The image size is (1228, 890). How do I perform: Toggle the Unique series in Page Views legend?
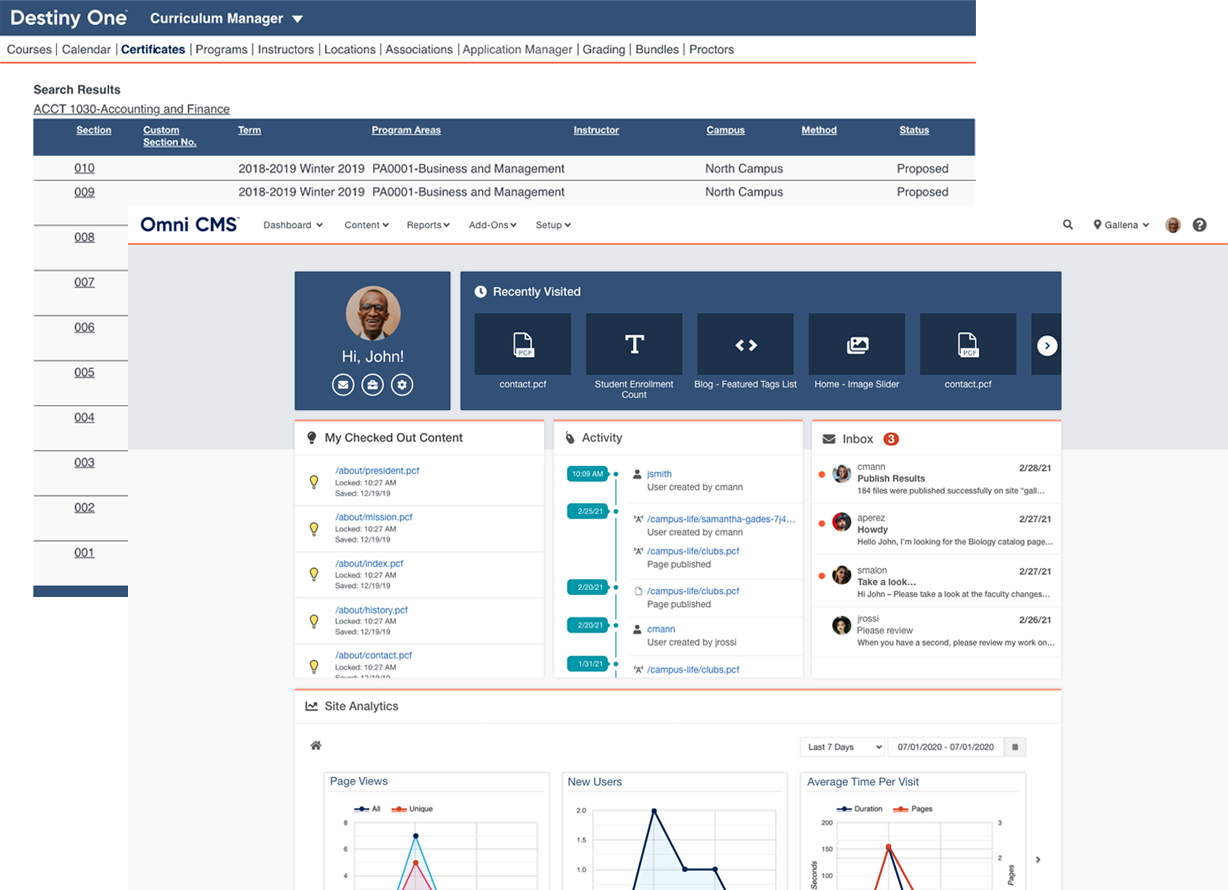point(412,808)
